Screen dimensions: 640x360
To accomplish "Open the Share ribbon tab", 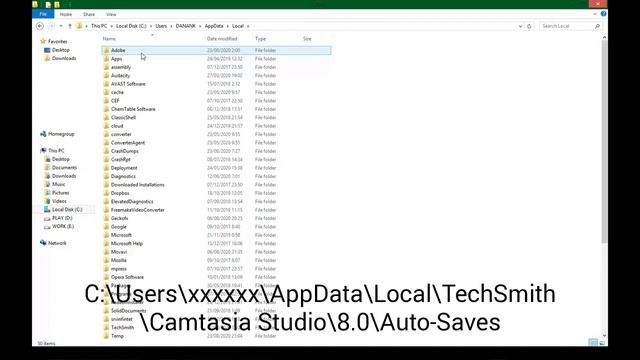I will (x=89, y=14).
